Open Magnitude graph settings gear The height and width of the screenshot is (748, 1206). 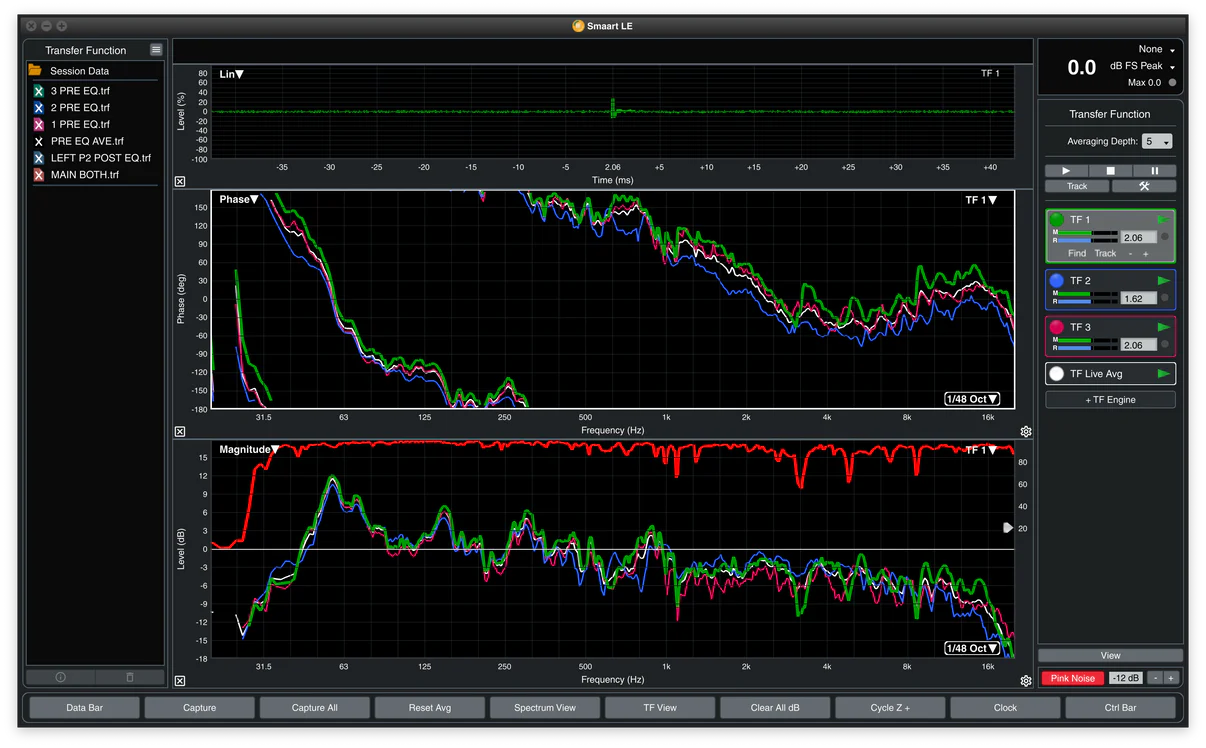click(x=1025, y=681)
